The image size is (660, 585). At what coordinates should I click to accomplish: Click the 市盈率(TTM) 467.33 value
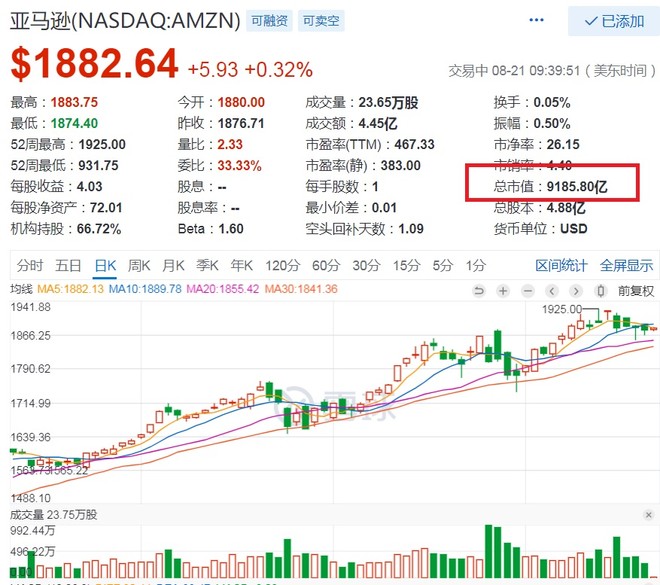[414, 144]
